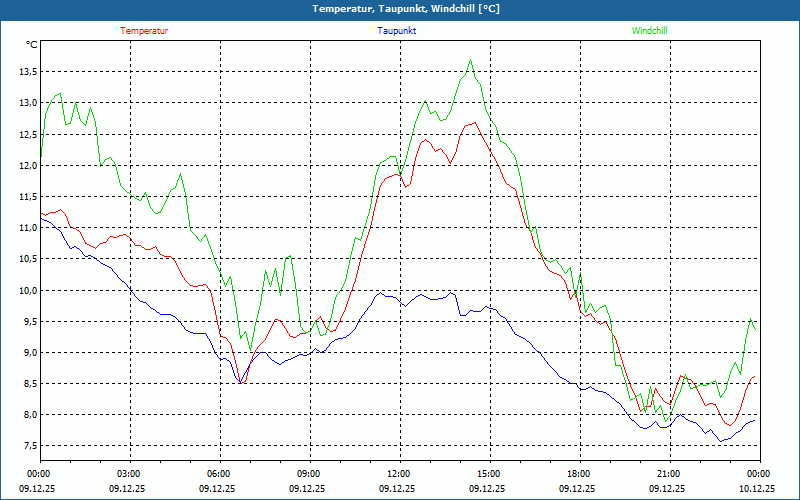The image size is (800, 500).
Task: Click the 18:00 time axis label
Action: (579, 473)
